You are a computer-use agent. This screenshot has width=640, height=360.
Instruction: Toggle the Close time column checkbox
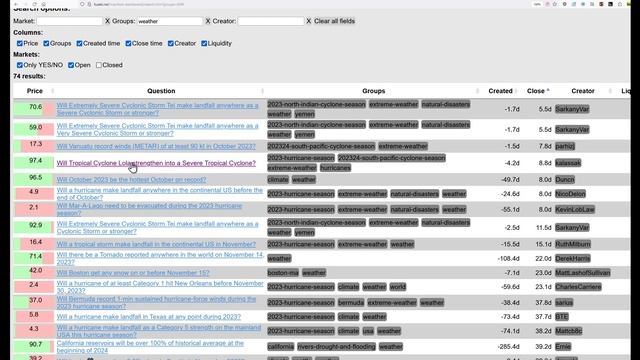[128, 43]
